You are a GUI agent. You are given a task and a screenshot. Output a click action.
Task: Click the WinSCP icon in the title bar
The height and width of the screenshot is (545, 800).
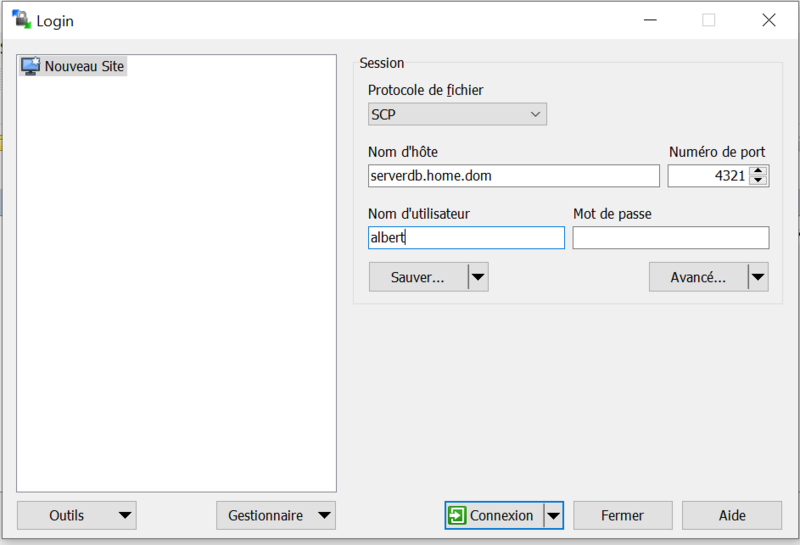[21, 19]
